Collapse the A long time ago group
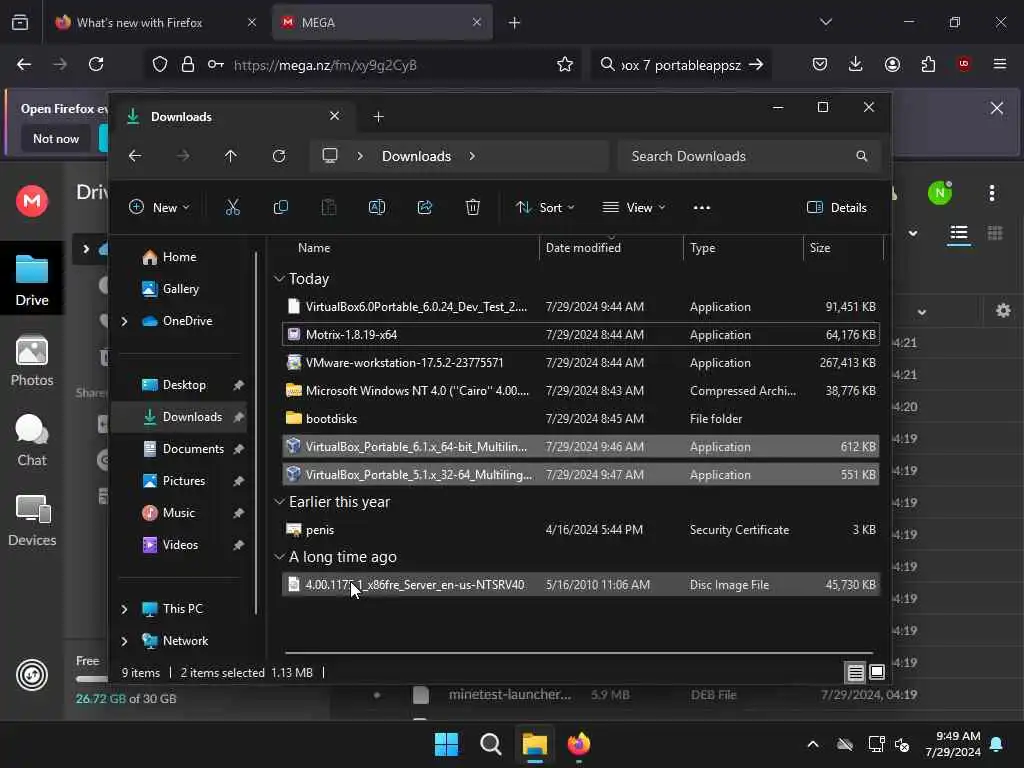The image size is (1024, 768). 280,556
